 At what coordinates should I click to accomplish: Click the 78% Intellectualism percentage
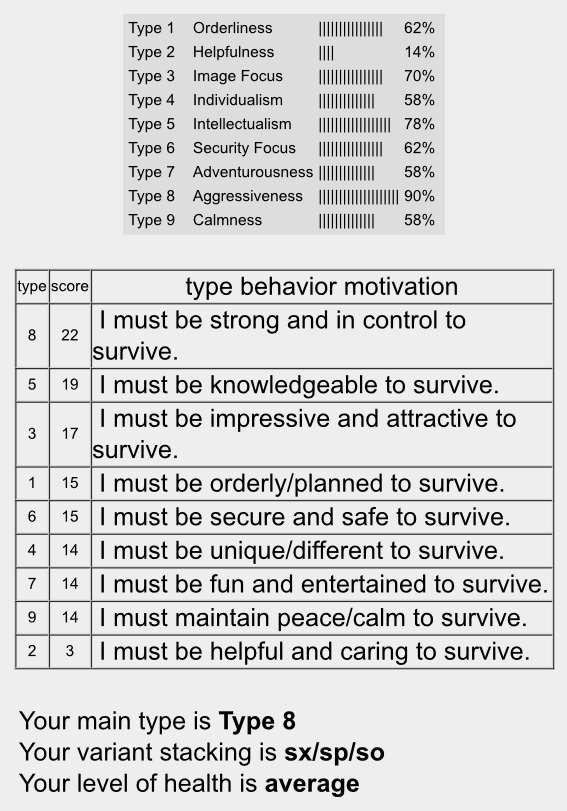tap(419, 124)
